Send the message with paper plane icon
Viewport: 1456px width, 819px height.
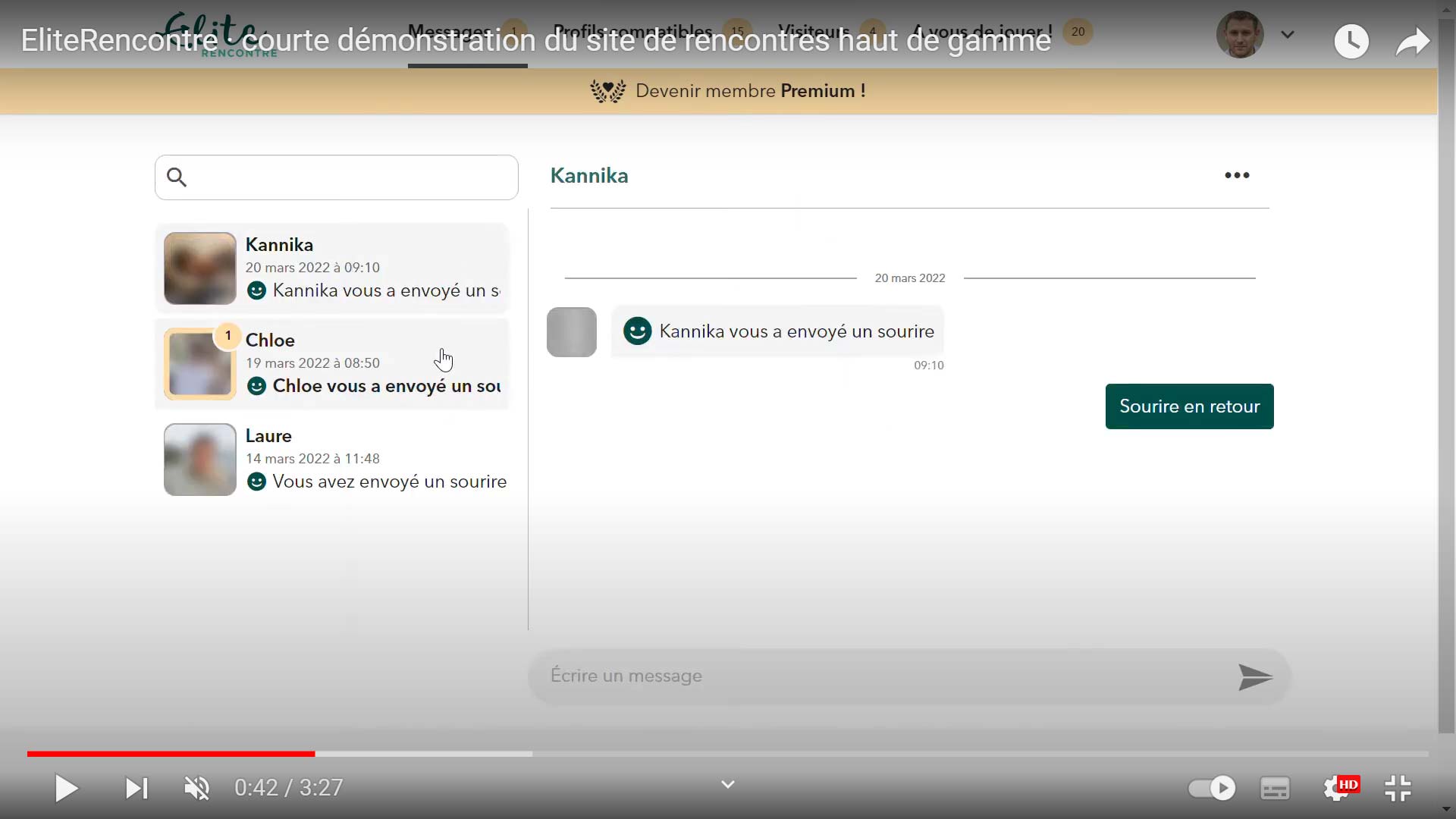1255,677
